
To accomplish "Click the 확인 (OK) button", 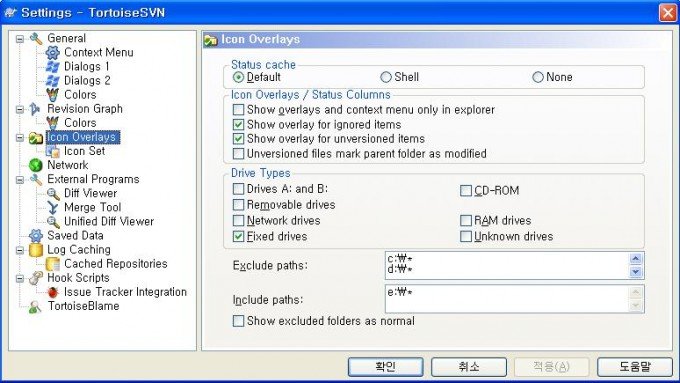I will point(386,367).
